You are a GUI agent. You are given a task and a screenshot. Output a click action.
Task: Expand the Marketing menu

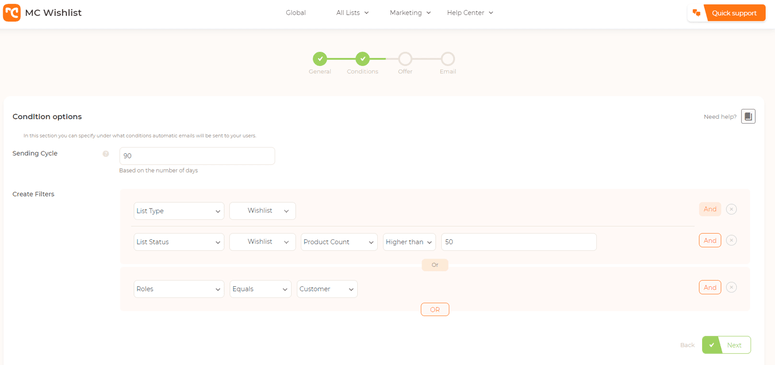pos(410,13)
